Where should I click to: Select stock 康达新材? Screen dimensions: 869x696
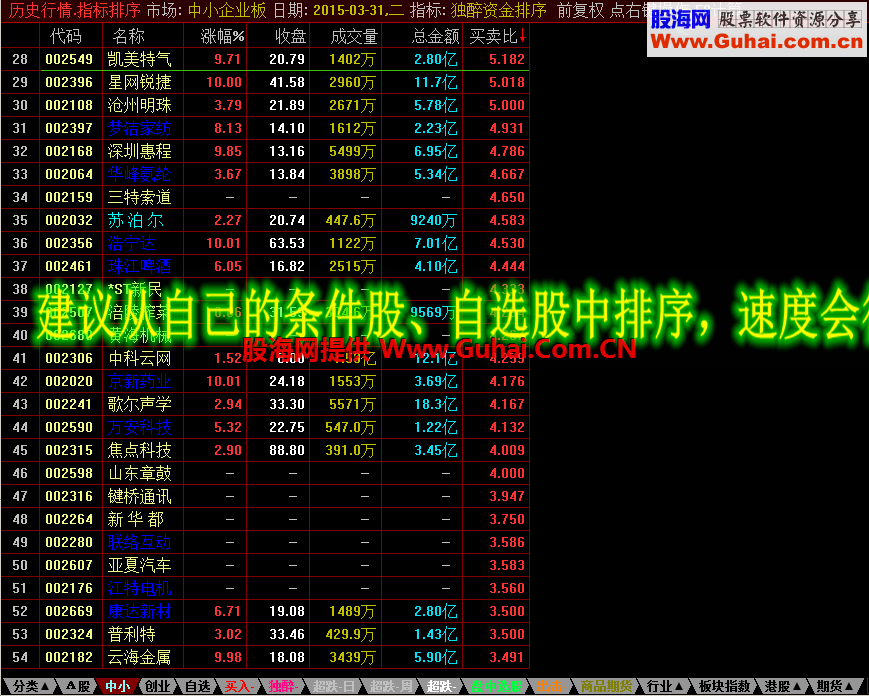point(140,611)
